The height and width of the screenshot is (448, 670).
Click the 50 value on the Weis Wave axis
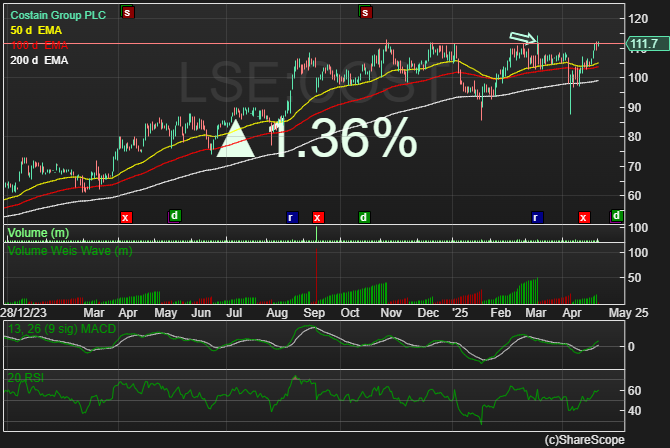(635, 278)
